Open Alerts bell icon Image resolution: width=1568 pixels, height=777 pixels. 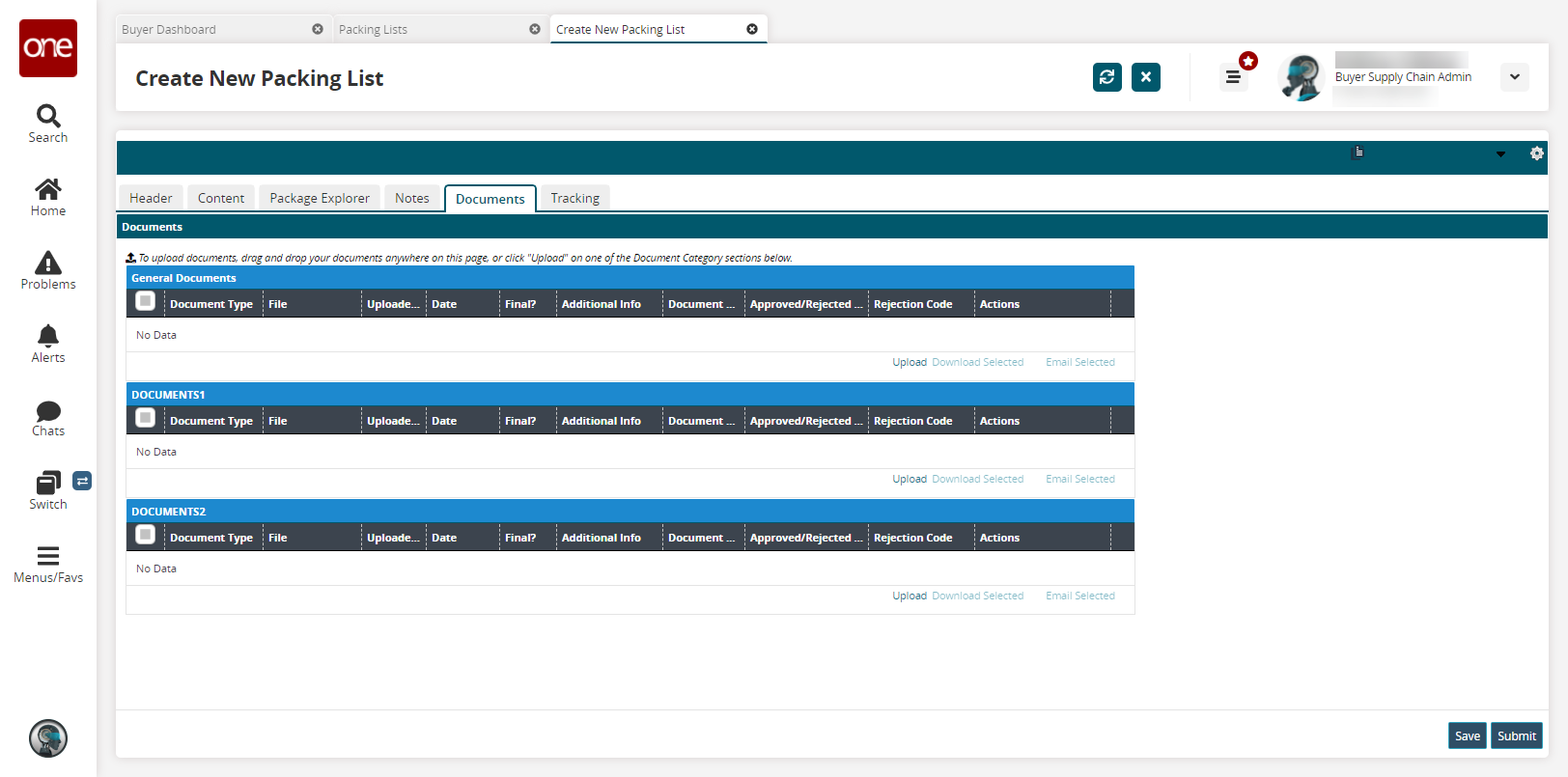tap(48, 336)
